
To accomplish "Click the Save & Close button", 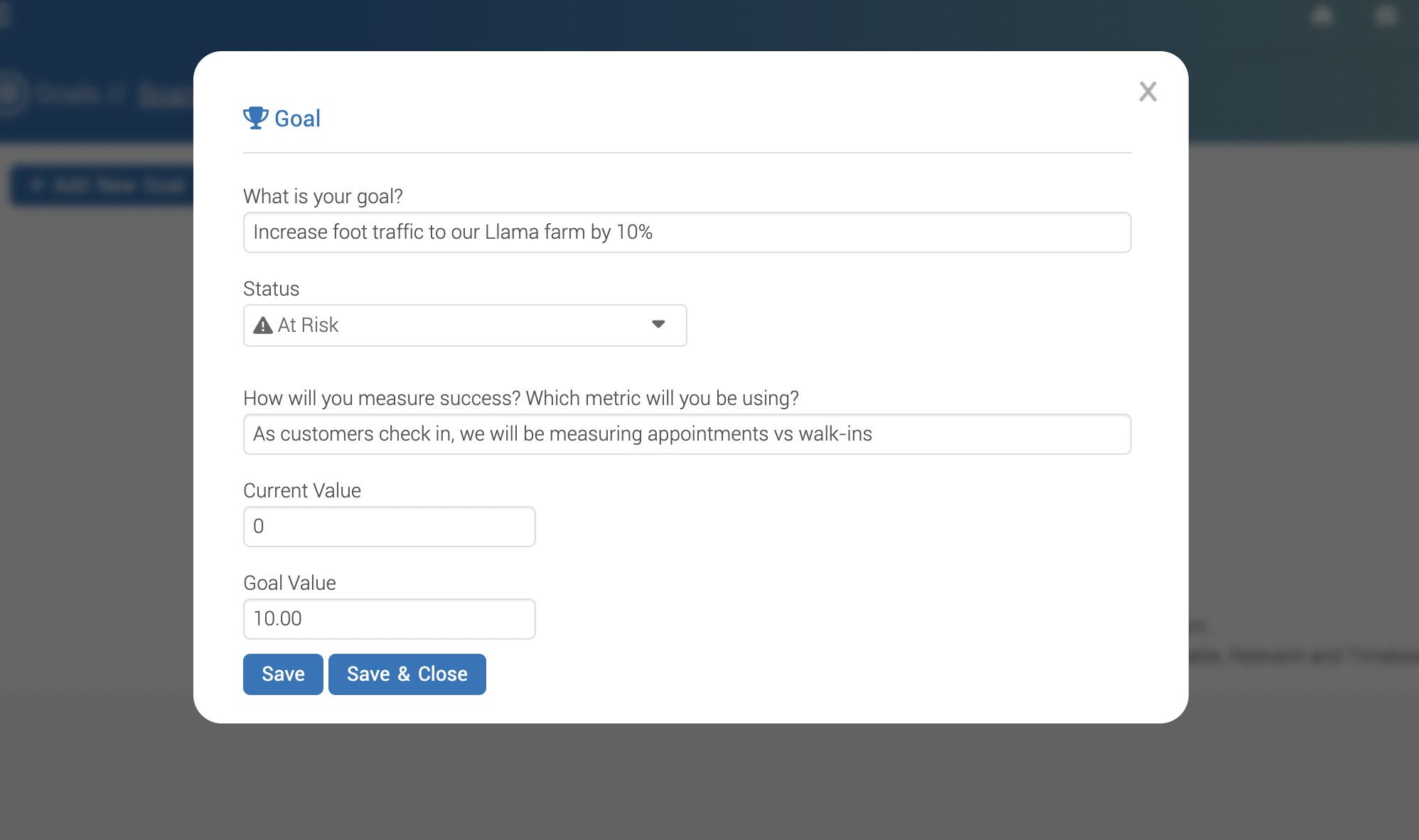I will pos(407,674).
